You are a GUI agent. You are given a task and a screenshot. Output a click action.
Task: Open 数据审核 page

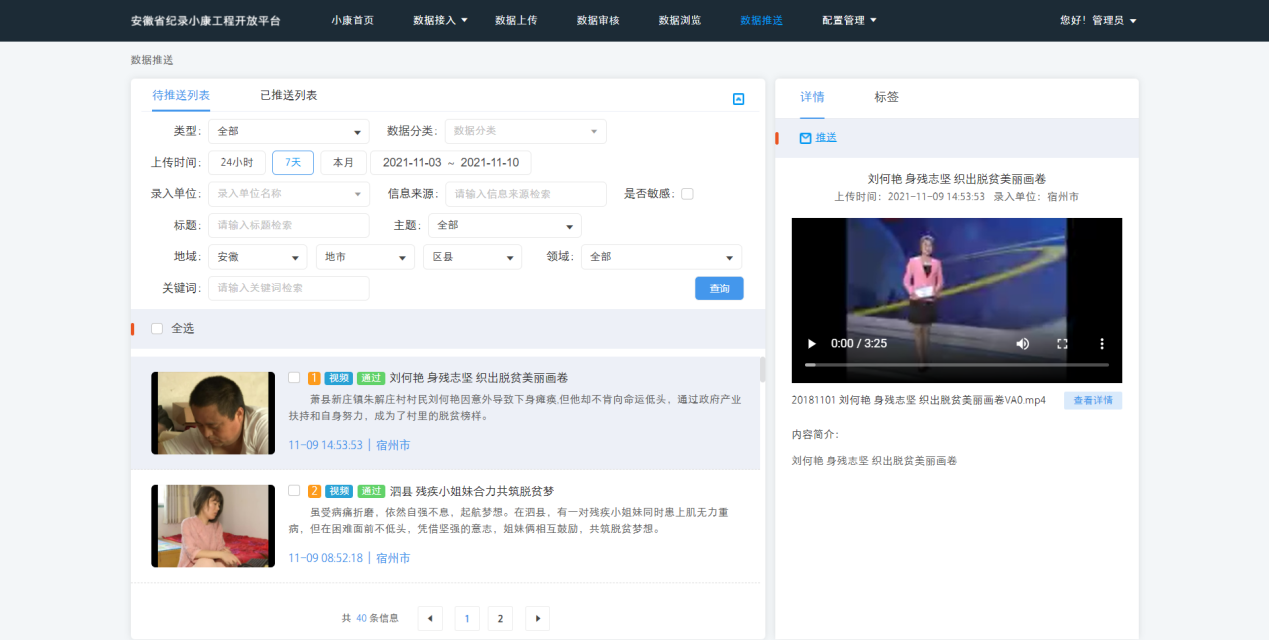tap(598, 20)
